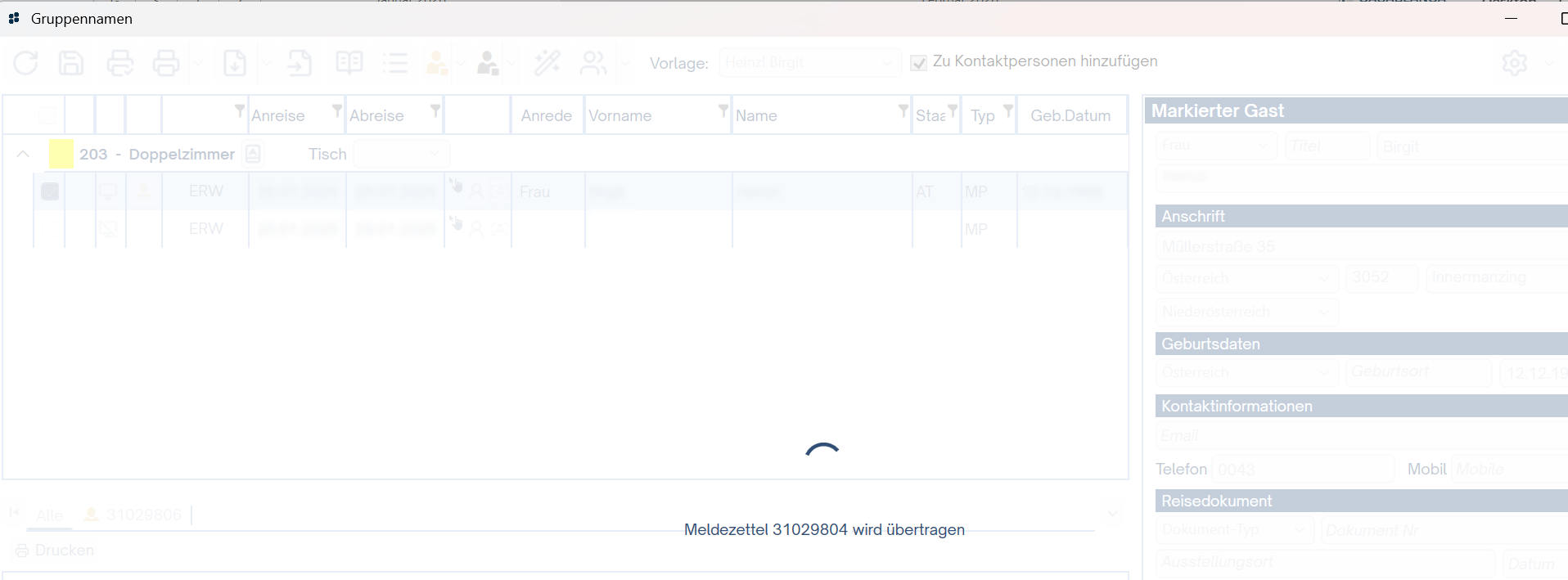1568x580 pixels.
Task: Open the Anrede 'Frau' dropdown in Markierter Gast
Action: (1216, 146)
